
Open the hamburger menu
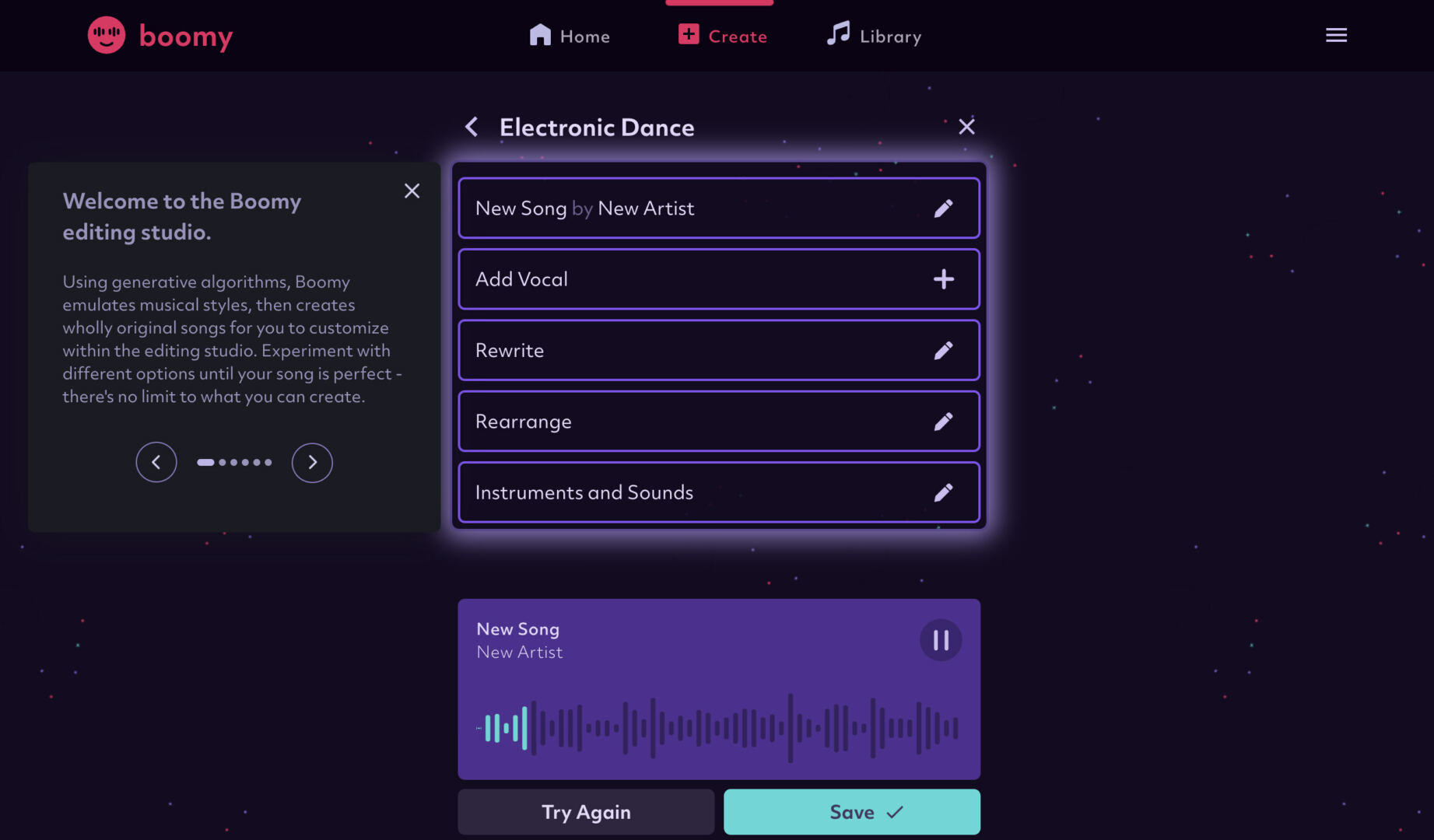tap(1336, 35)
